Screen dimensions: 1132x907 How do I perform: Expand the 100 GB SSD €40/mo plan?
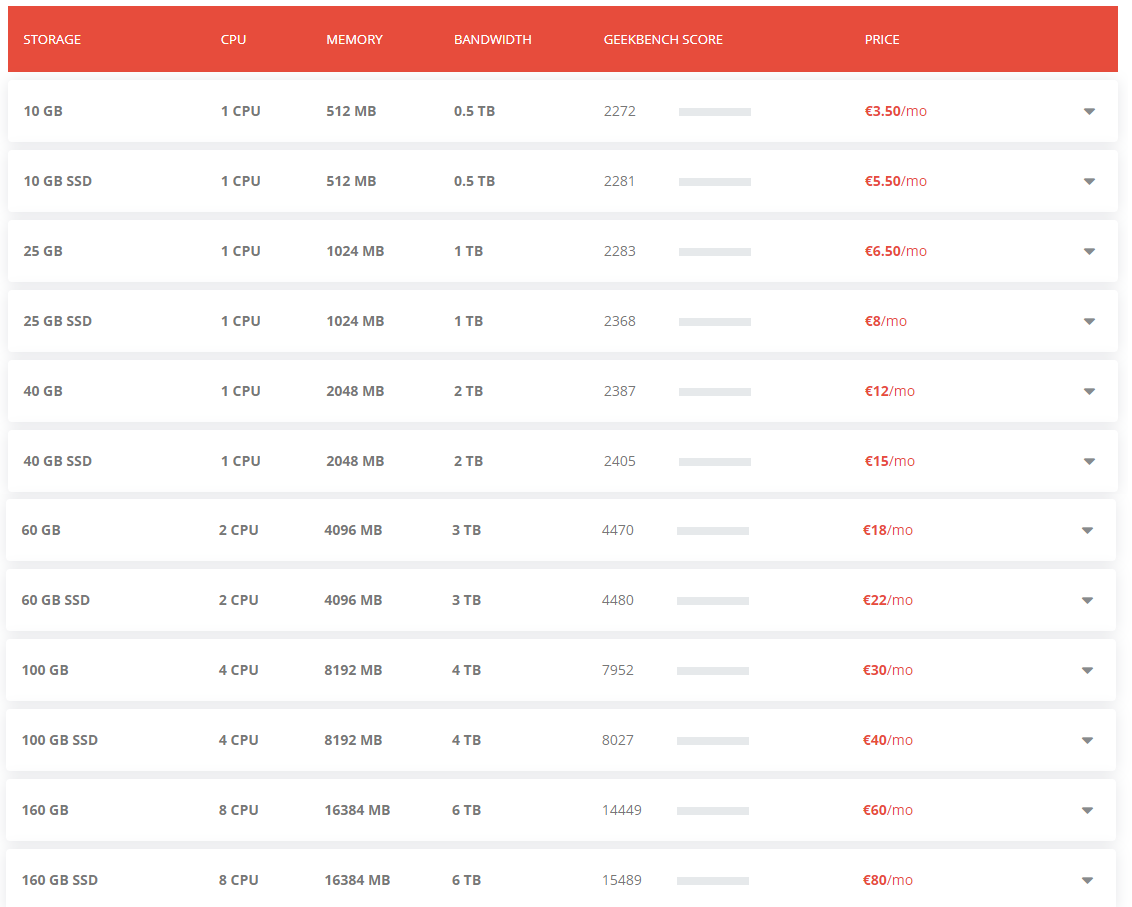pos(1087,740)
